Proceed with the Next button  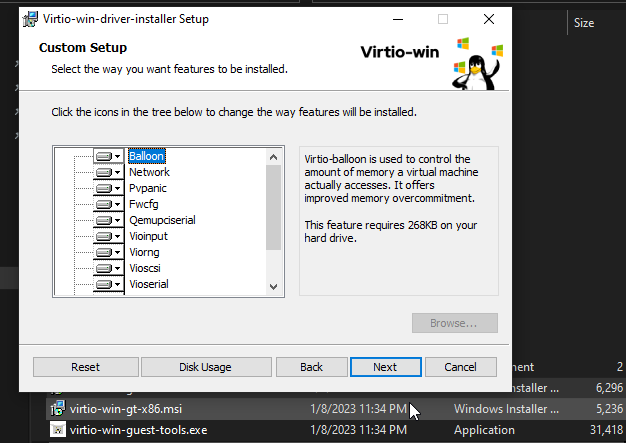[385, 367]
